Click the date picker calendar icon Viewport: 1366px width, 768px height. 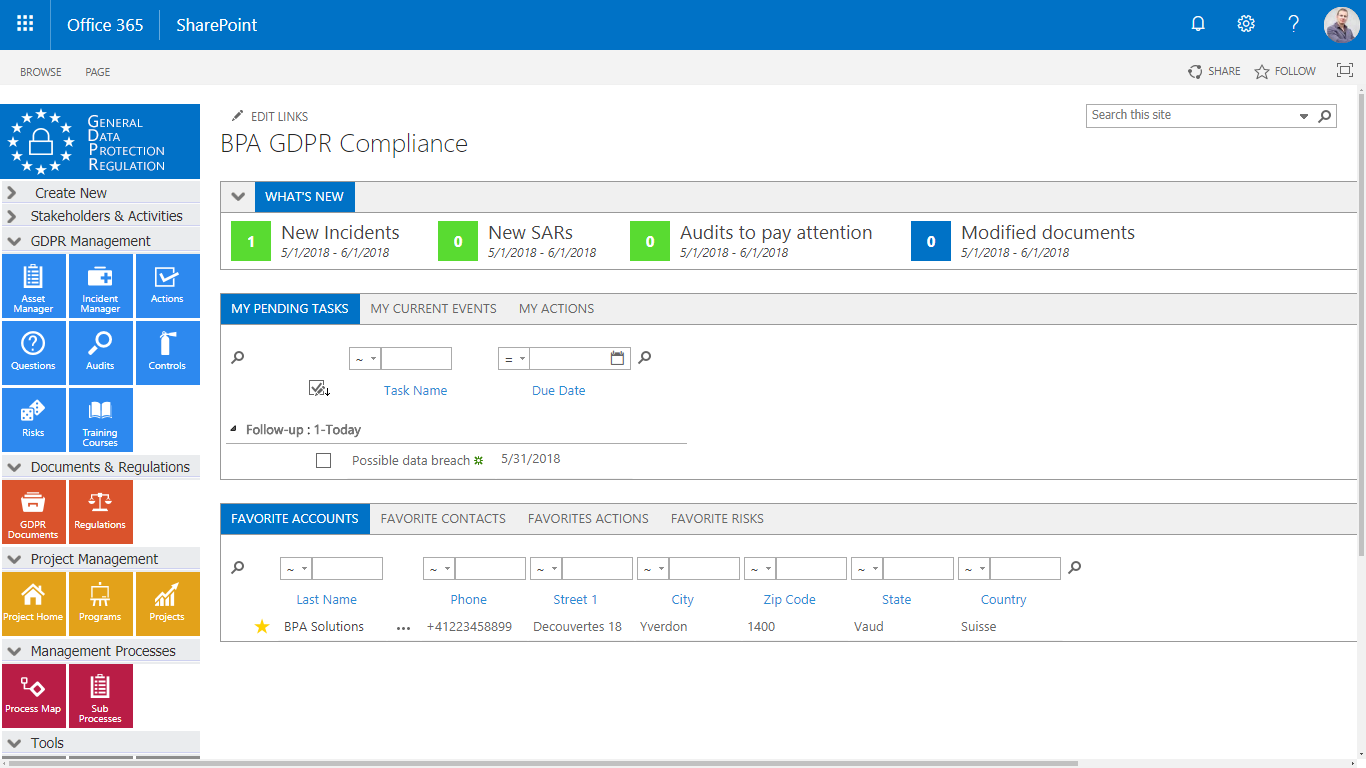tap(617, 358)
